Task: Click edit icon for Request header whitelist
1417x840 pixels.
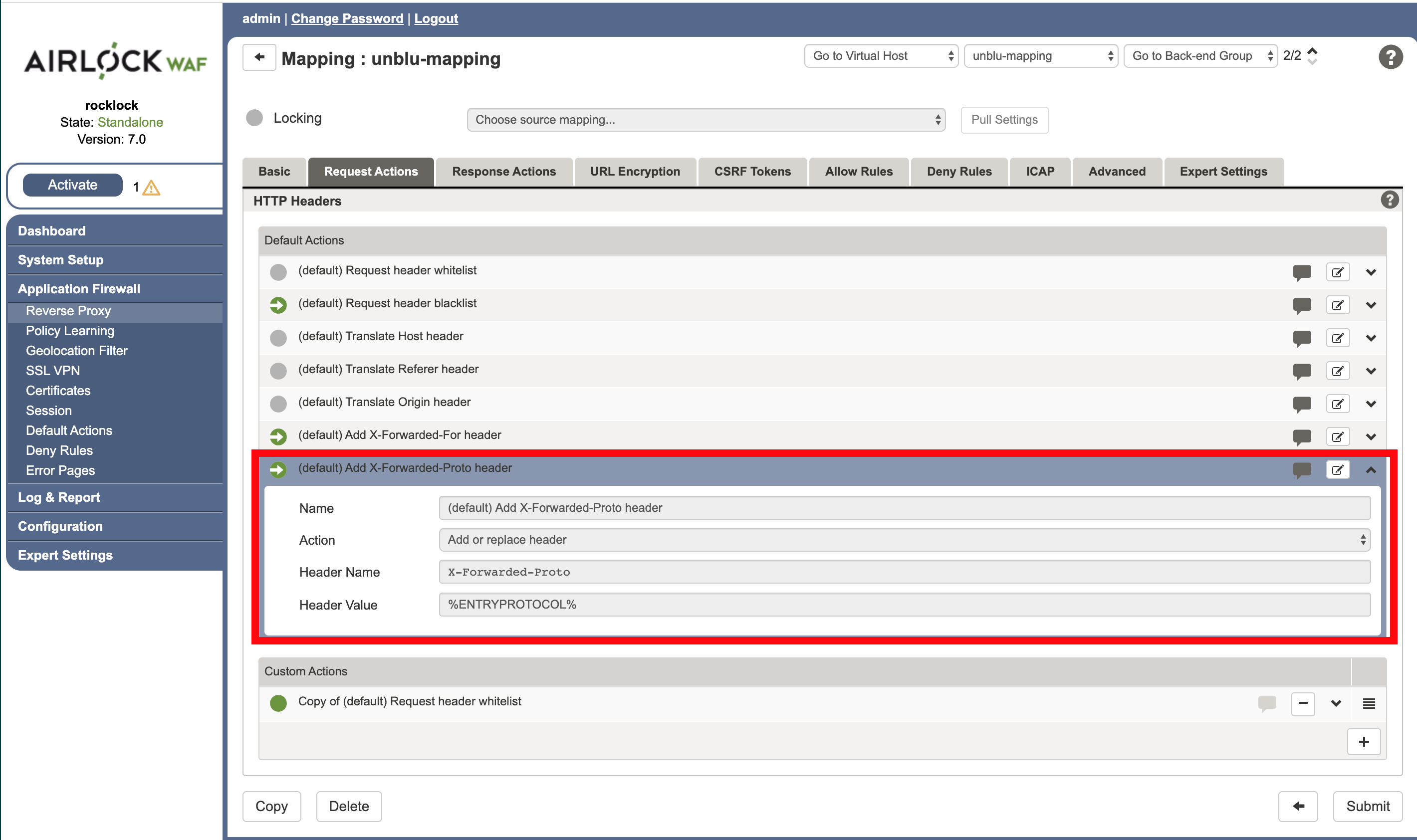Action: (x=1337, y=272)
